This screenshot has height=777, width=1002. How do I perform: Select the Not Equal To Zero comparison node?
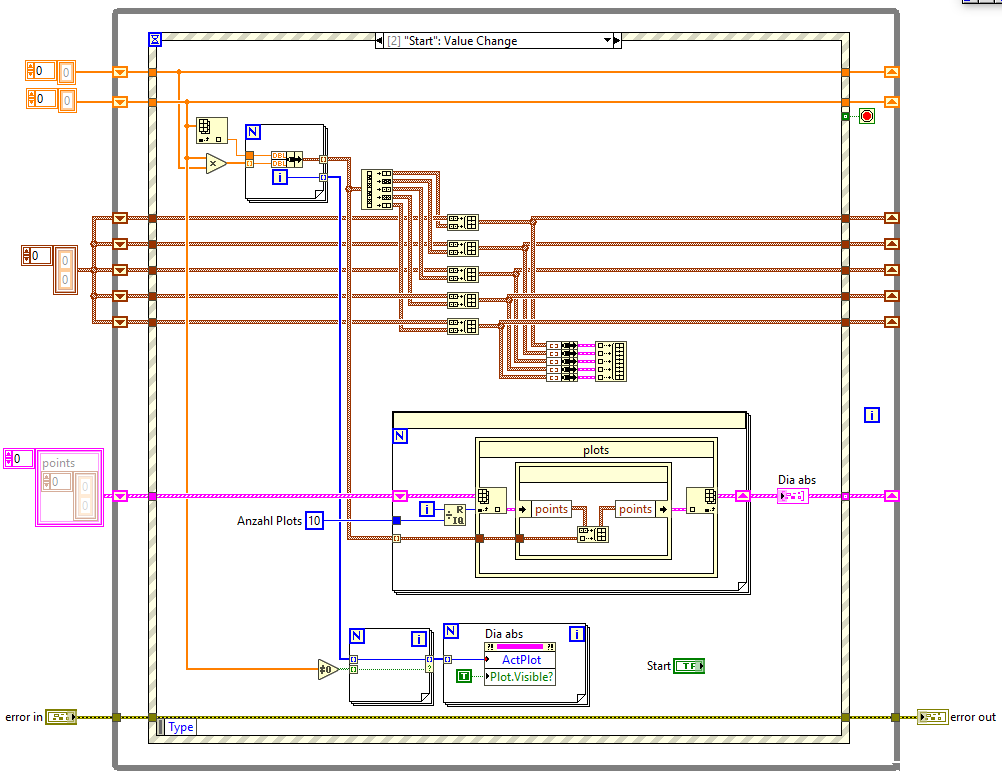pyautogui.click(x=327, y=669)
